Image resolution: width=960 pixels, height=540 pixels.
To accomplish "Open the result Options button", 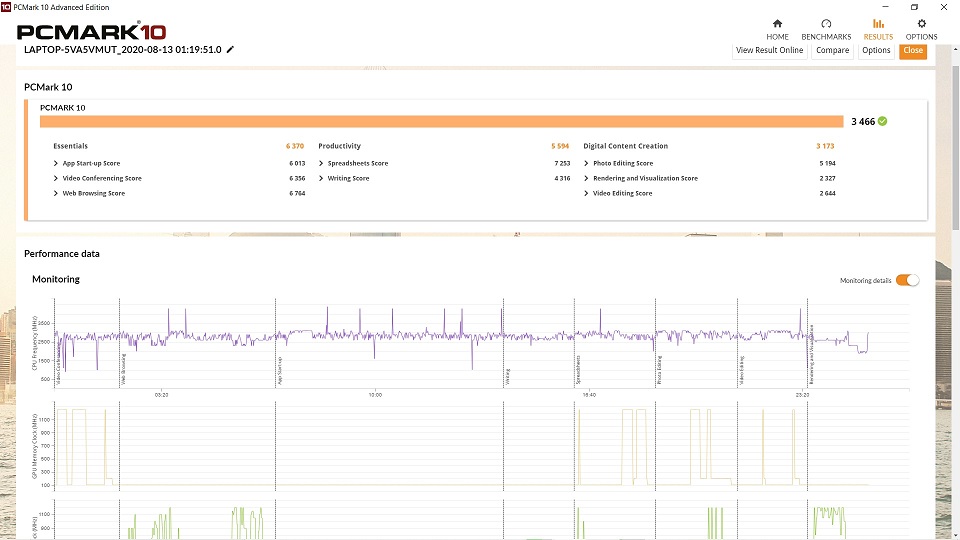I will click(876, 51).
